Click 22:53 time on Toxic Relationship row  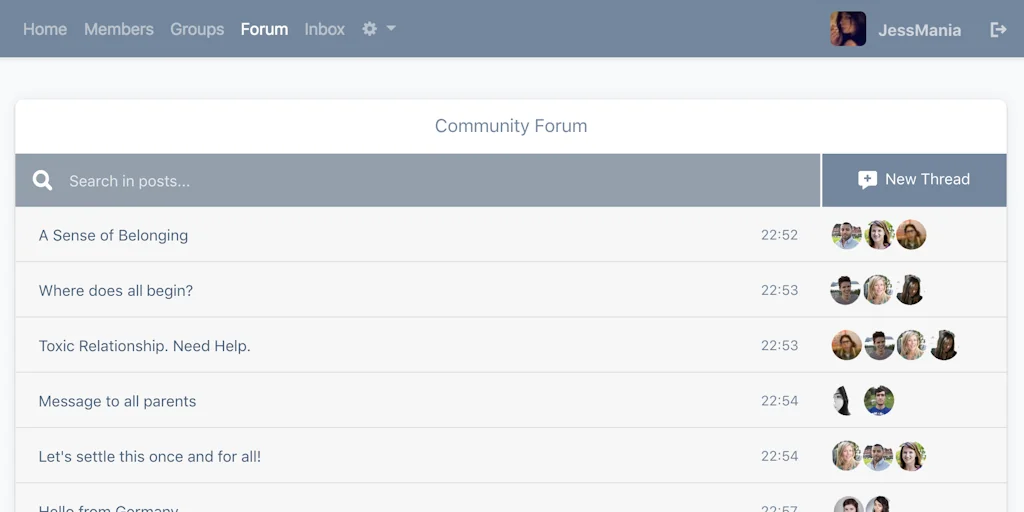(x=779, y=345)
